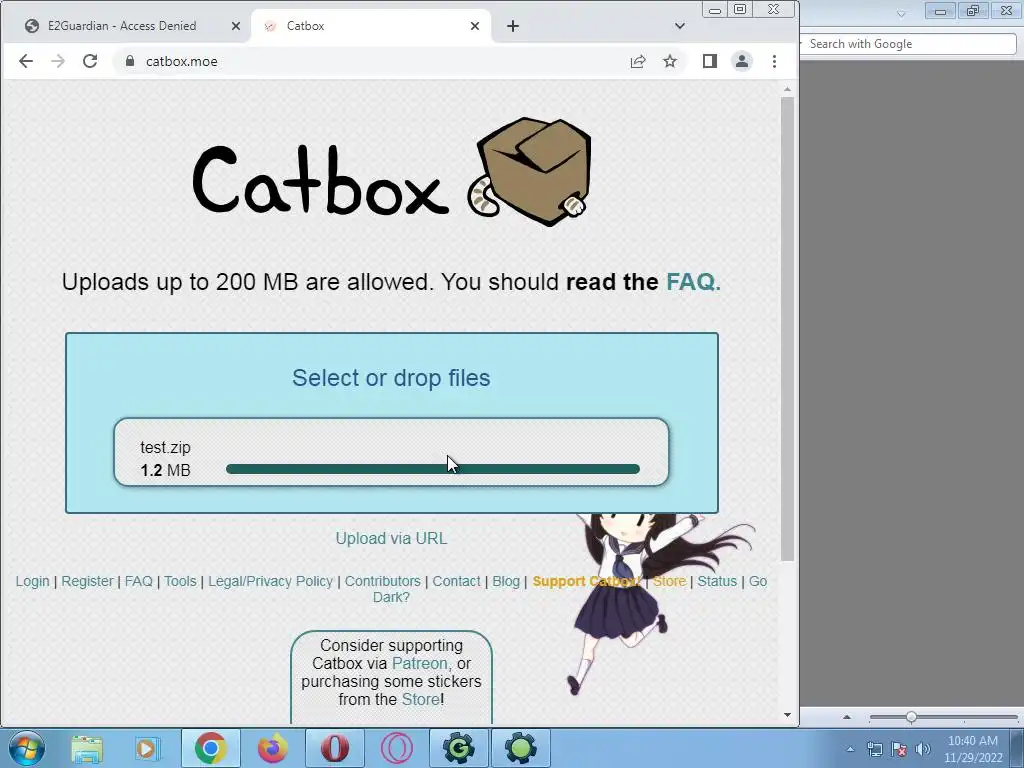Click the page scrollbar down arrow

788,715
